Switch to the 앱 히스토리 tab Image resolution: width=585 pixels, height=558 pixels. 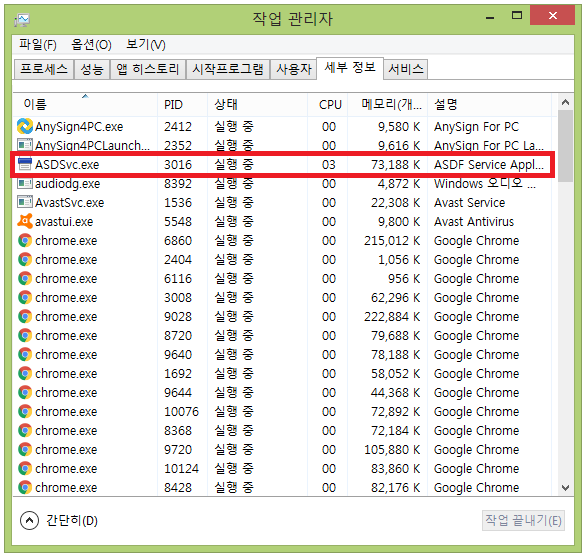coord(148,69)
